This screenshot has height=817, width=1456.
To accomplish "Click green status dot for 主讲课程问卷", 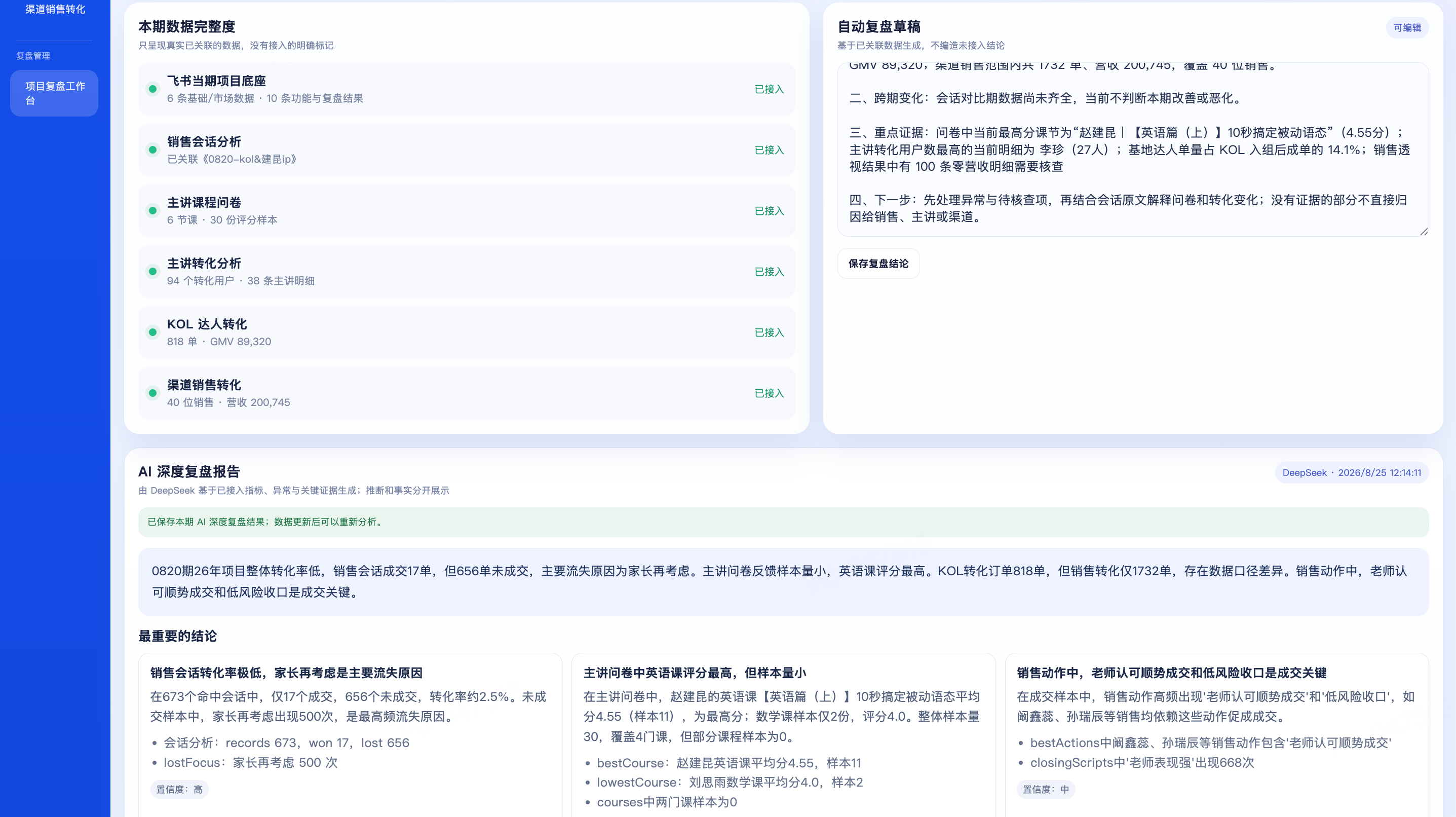I will [152, 210].
